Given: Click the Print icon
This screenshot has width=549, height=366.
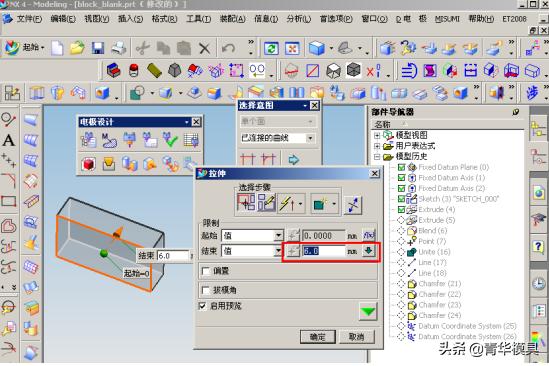Looking at the screenshot, I should coord(119,48).
